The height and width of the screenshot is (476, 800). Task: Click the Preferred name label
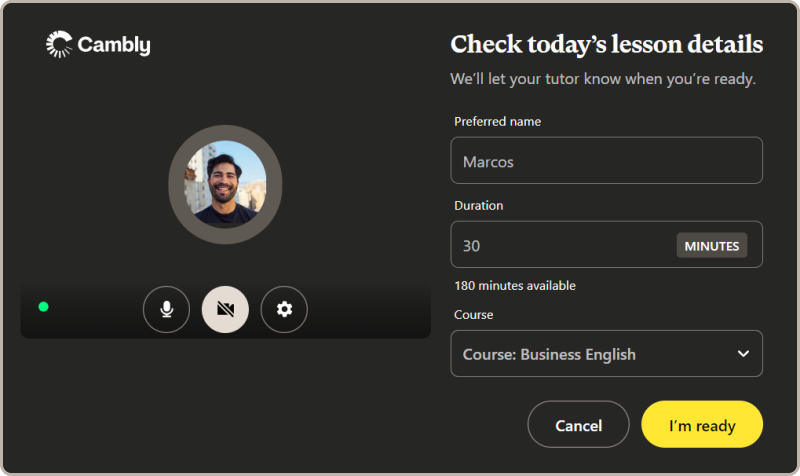(497, 122)
